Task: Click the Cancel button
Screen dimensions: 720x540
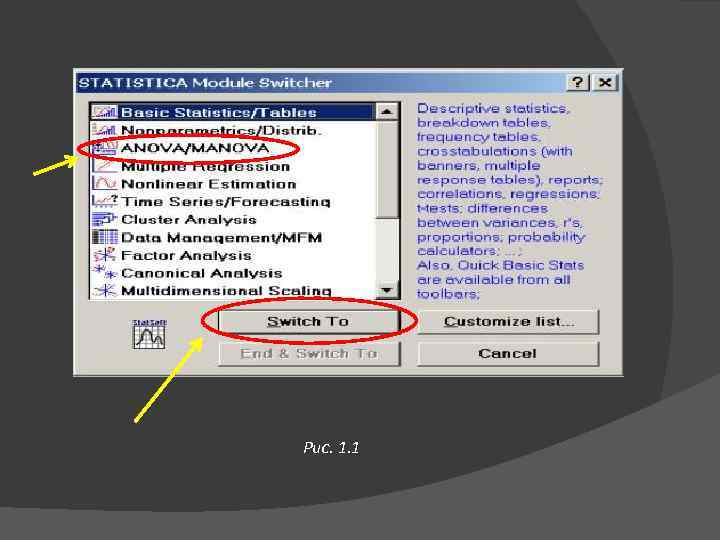Action: pyautogui.click(x=508, y=354)
